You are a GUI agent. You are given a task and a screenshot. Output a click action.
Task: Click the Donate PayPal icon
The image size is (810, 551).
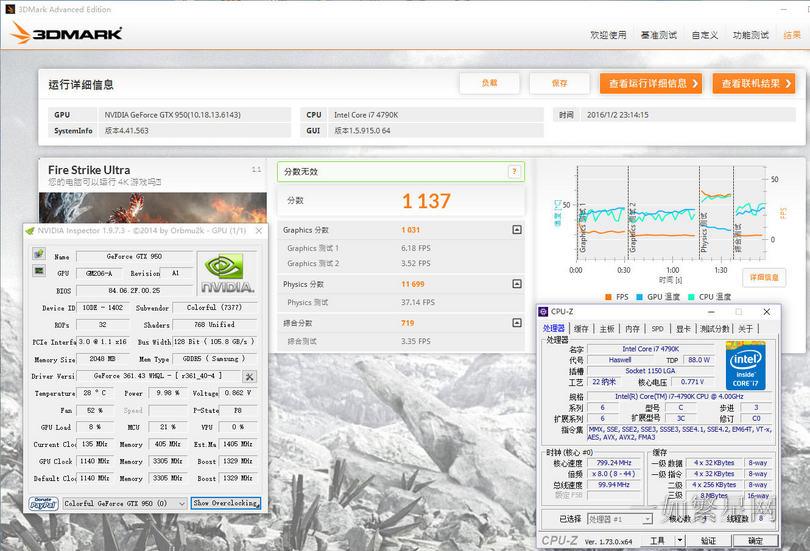click(x=43, y=503)
